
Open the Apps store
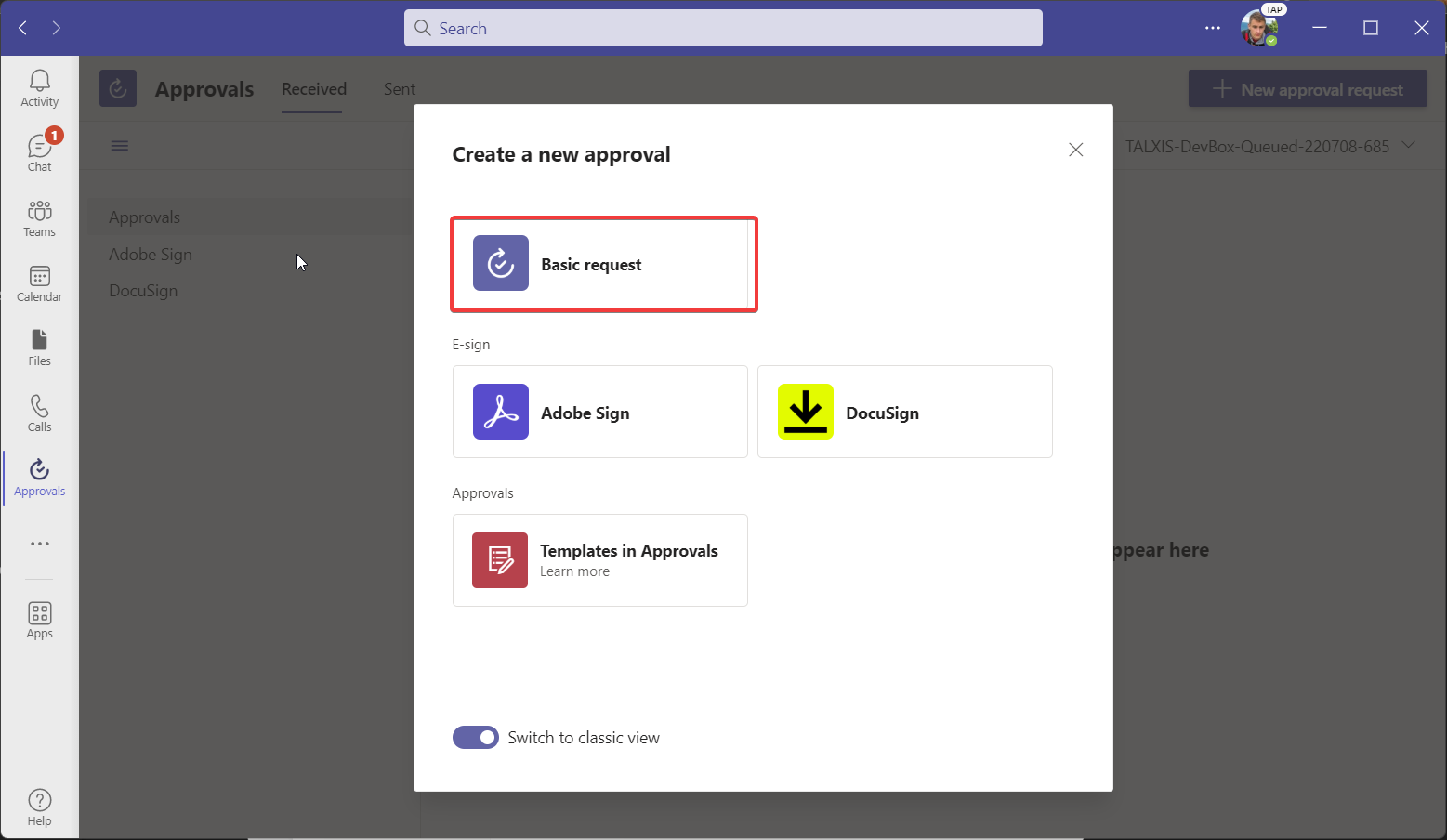pos(39,620)
